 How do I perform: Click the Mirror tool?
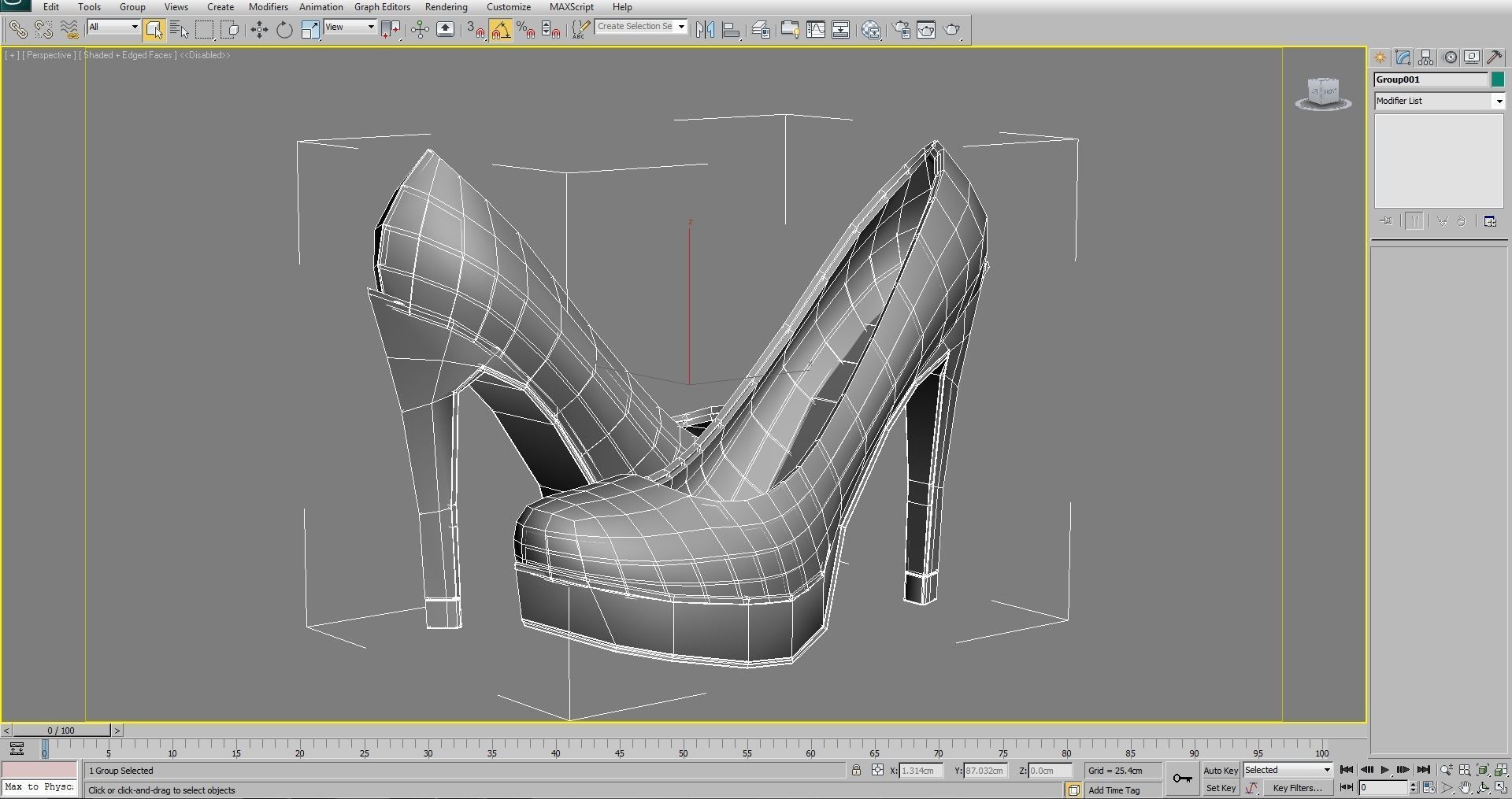click(x=706, y=30)
